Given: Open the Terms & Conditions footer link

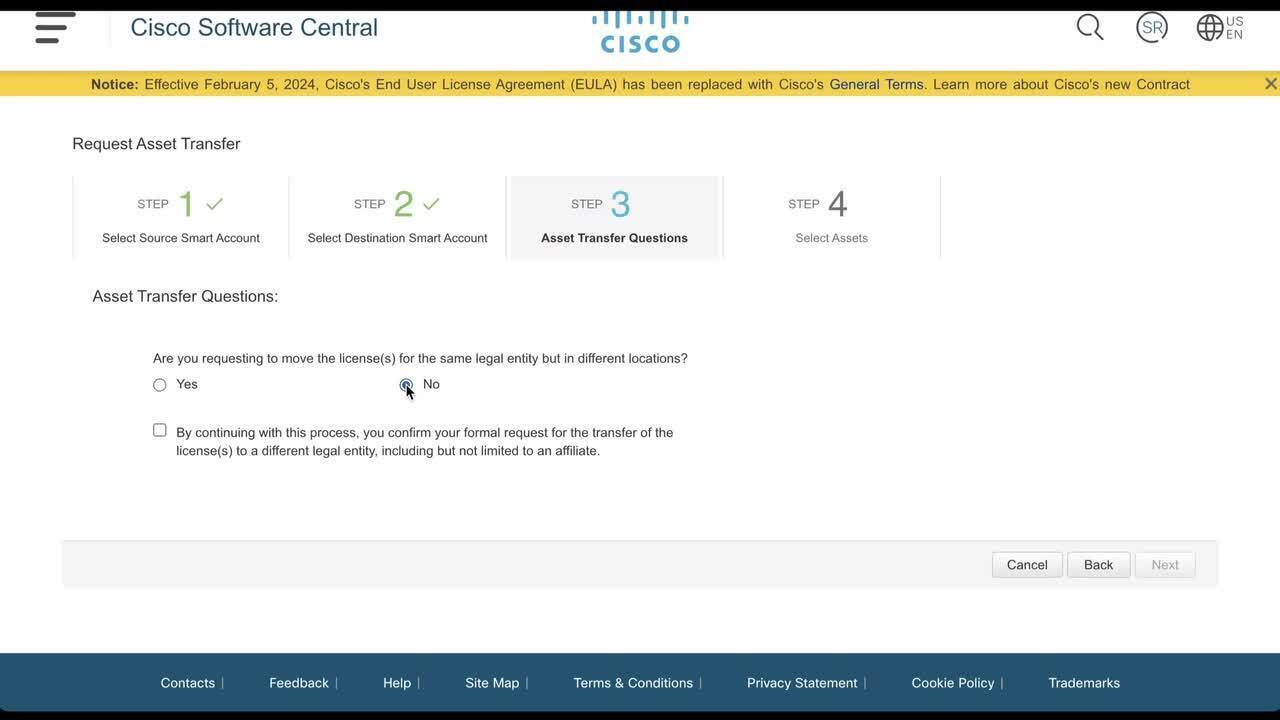Looking at the screenshot, I should [633, 683].
